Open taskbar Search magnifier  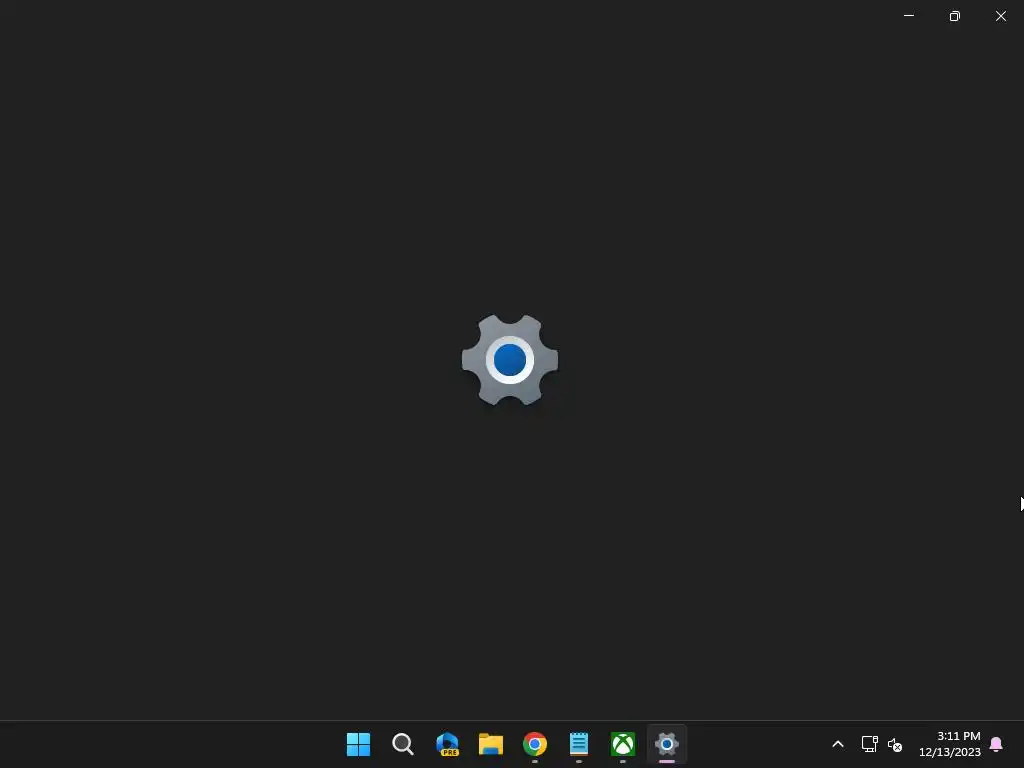[402, 744]
